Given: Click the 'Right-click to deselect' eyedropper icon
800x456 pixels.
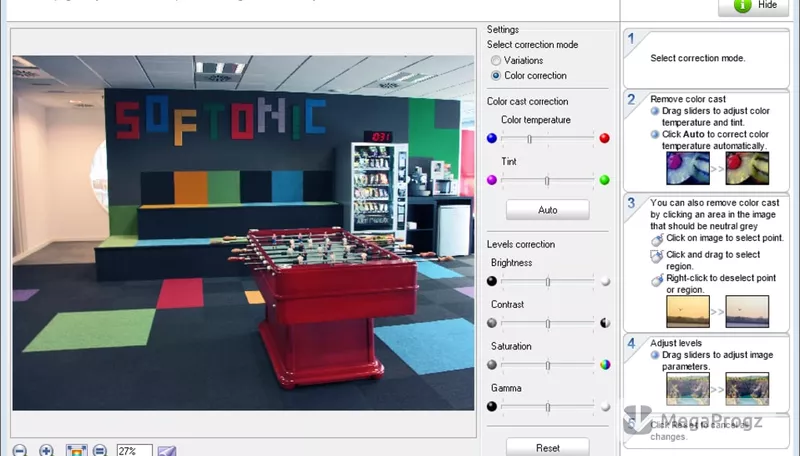Looking at the screenshot, I should [657, 280].
